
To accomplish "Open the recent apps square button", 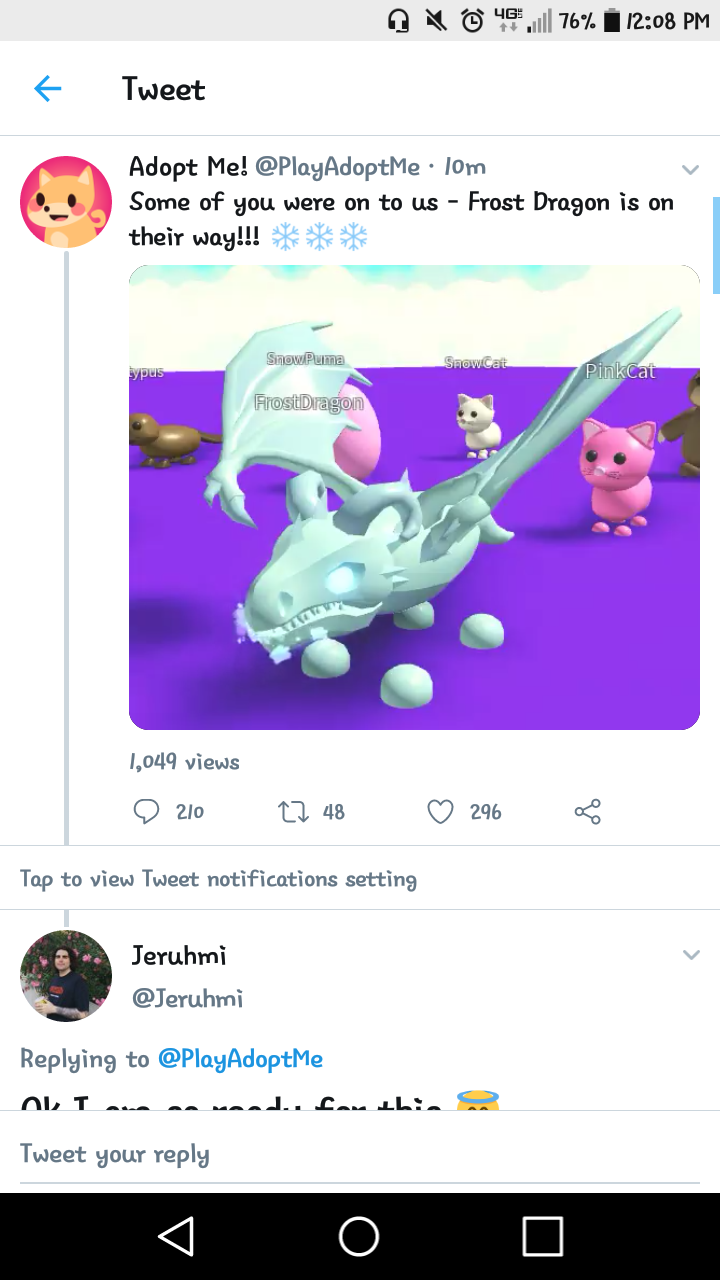I will pyautogui.click(x=542, y=1236).
